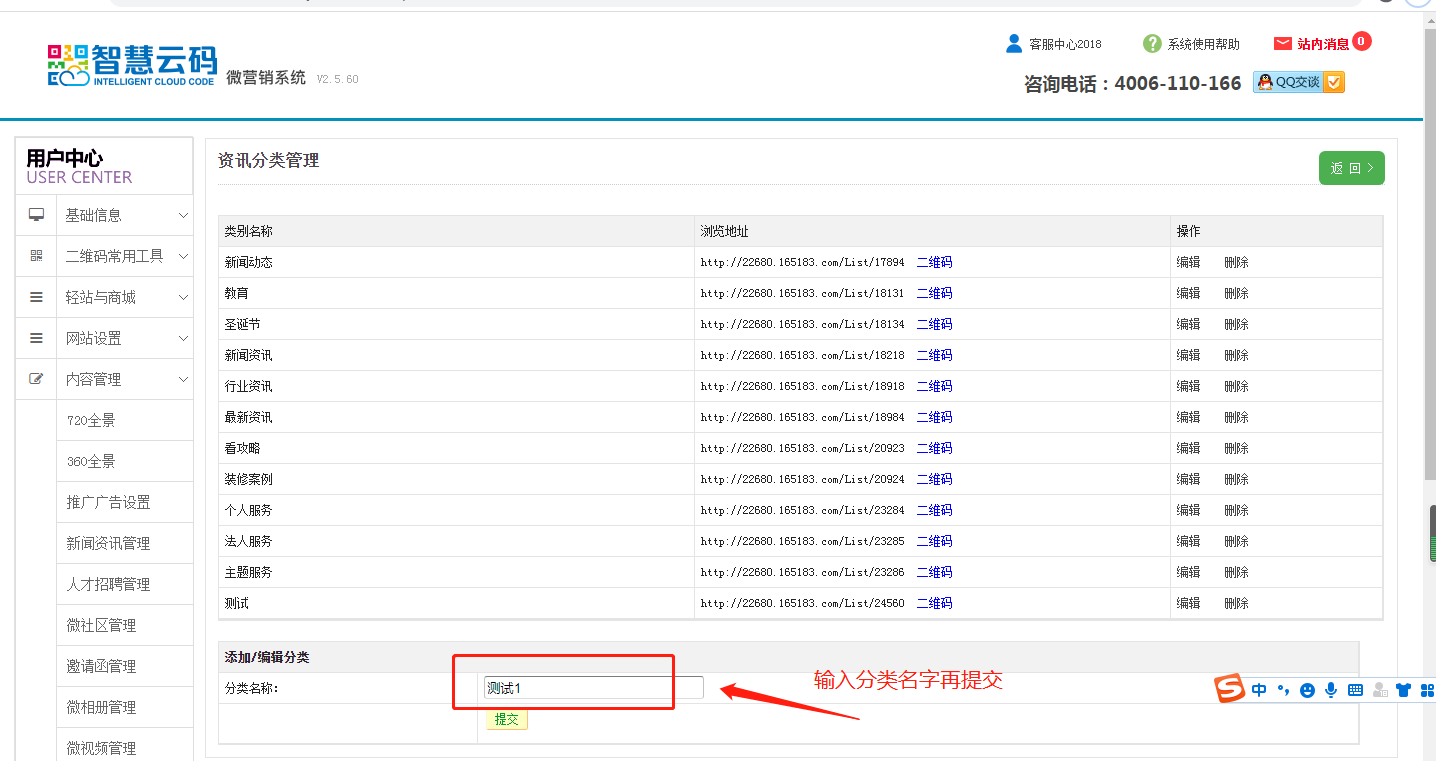The image size is (1436, 761).
Task: Open the soft keyboard icon in the IME toolbar
Action: pos(1355,690)
